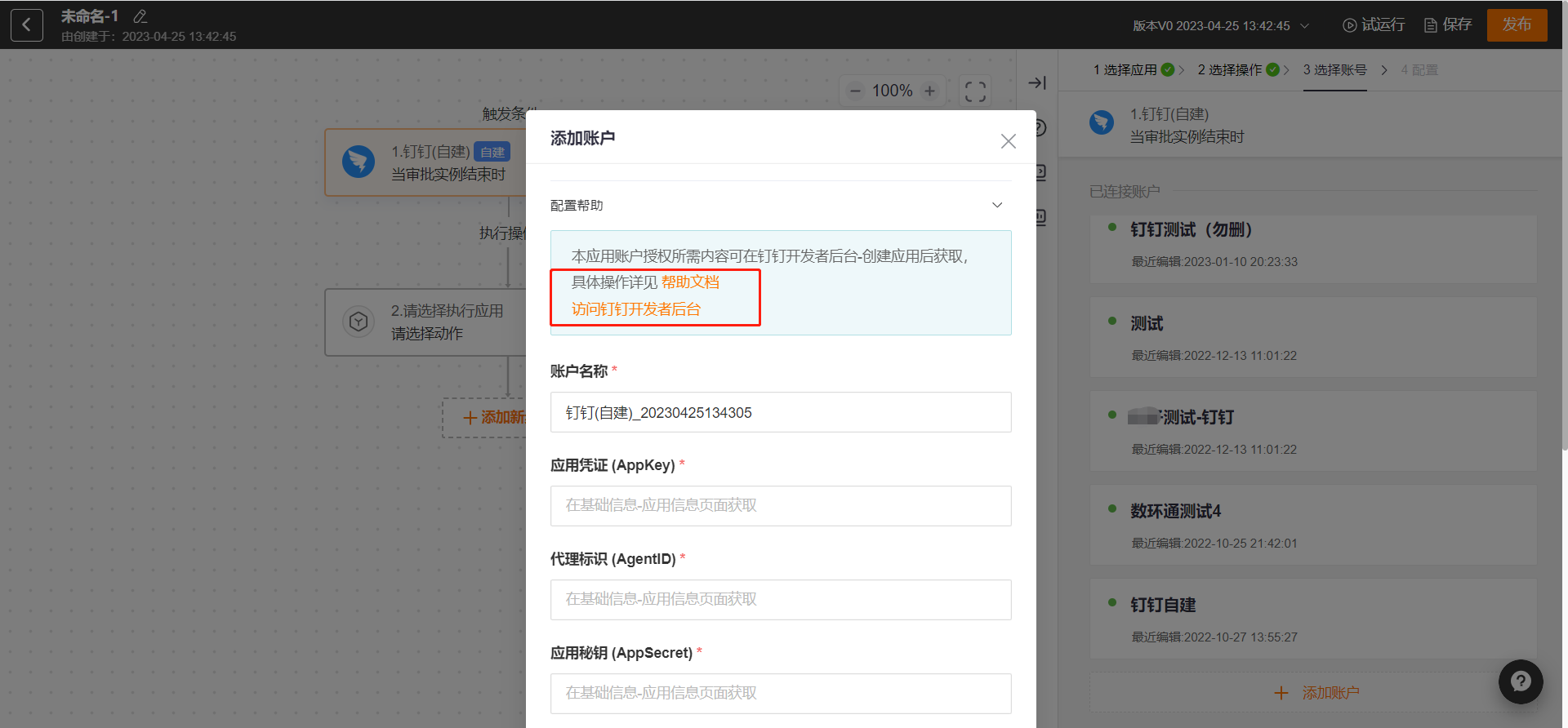Toggle fullscreen canvas view icon
The image size is (1568, 728).
point(975,91)
